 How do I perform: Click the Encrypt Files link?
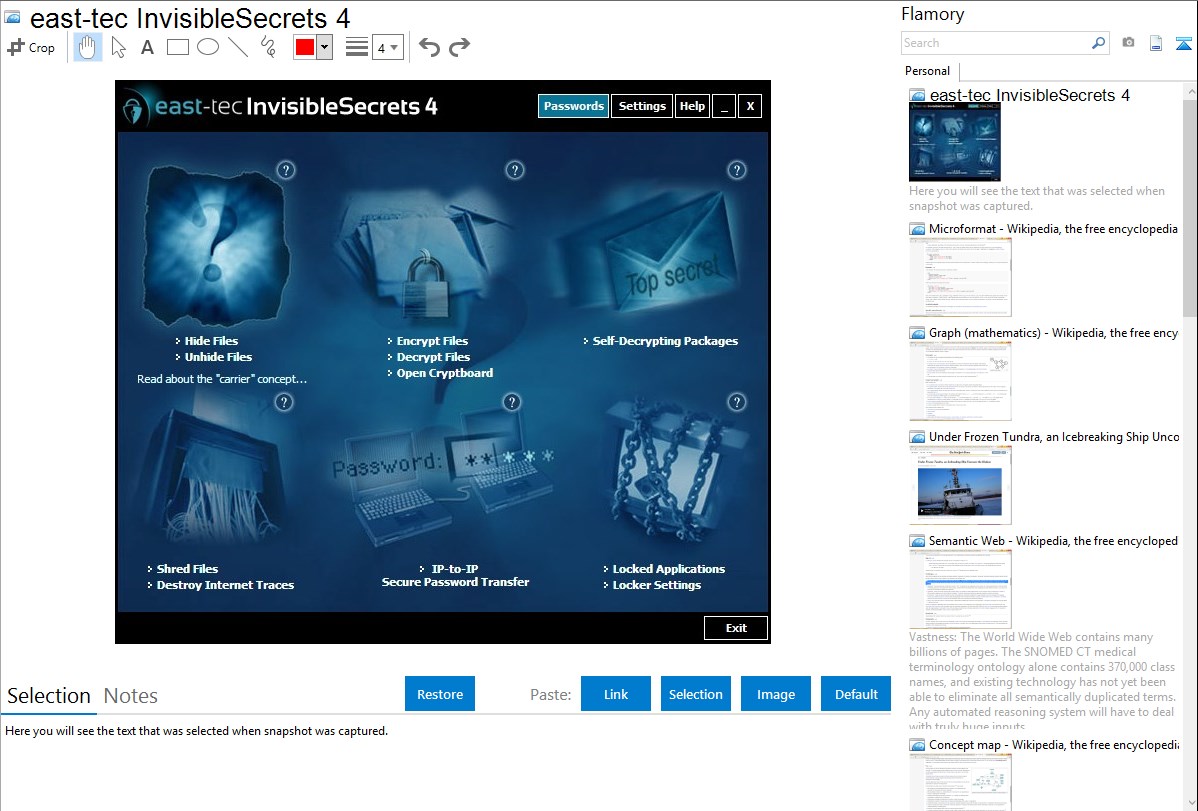point(432,341)
